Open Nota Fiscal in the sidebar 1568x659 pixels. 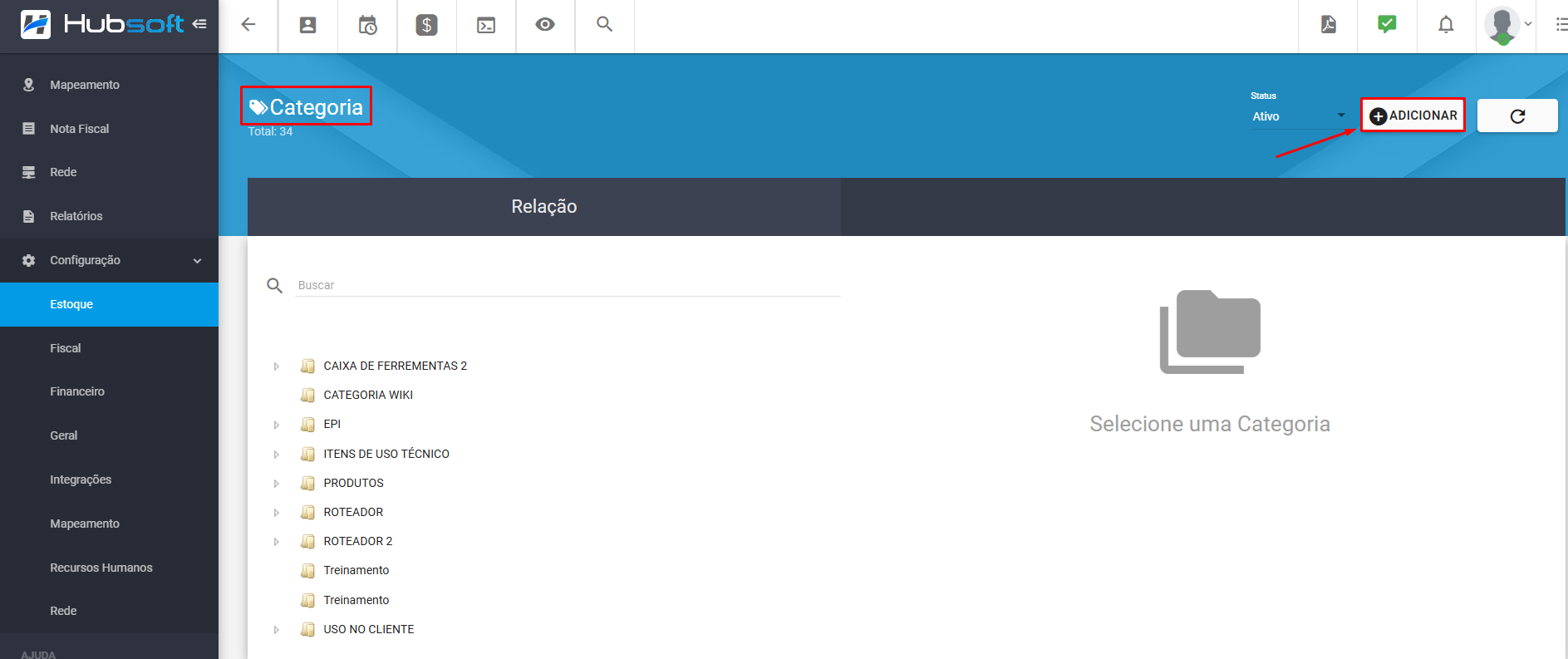point(109,129)
